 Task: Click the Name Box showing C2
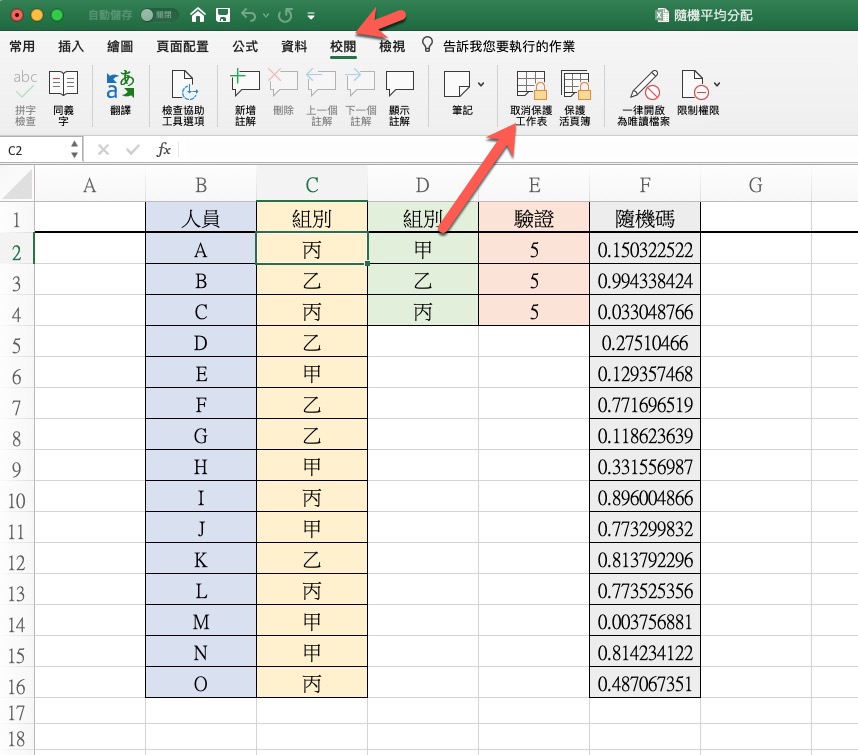tap(35, 150)
